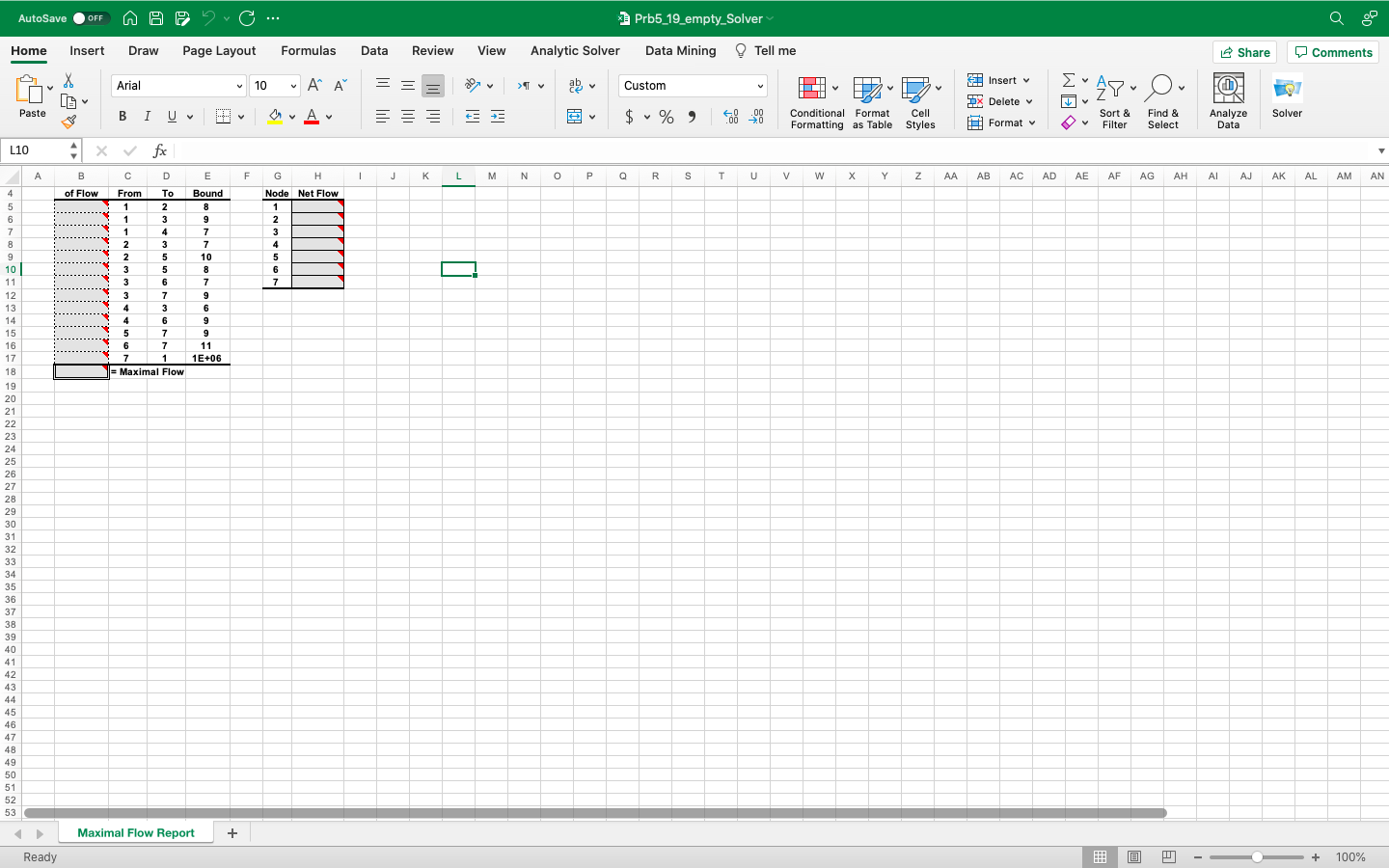Decrease font size

(x=340, y=86)
